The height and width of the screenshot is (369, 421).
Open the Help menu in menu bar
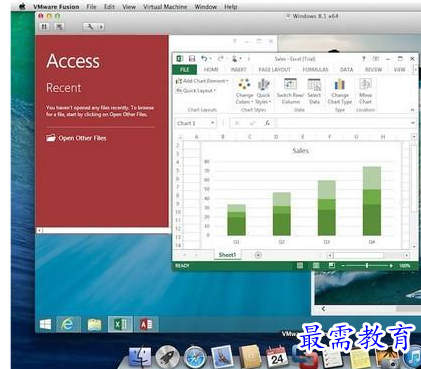click(230, 7)
